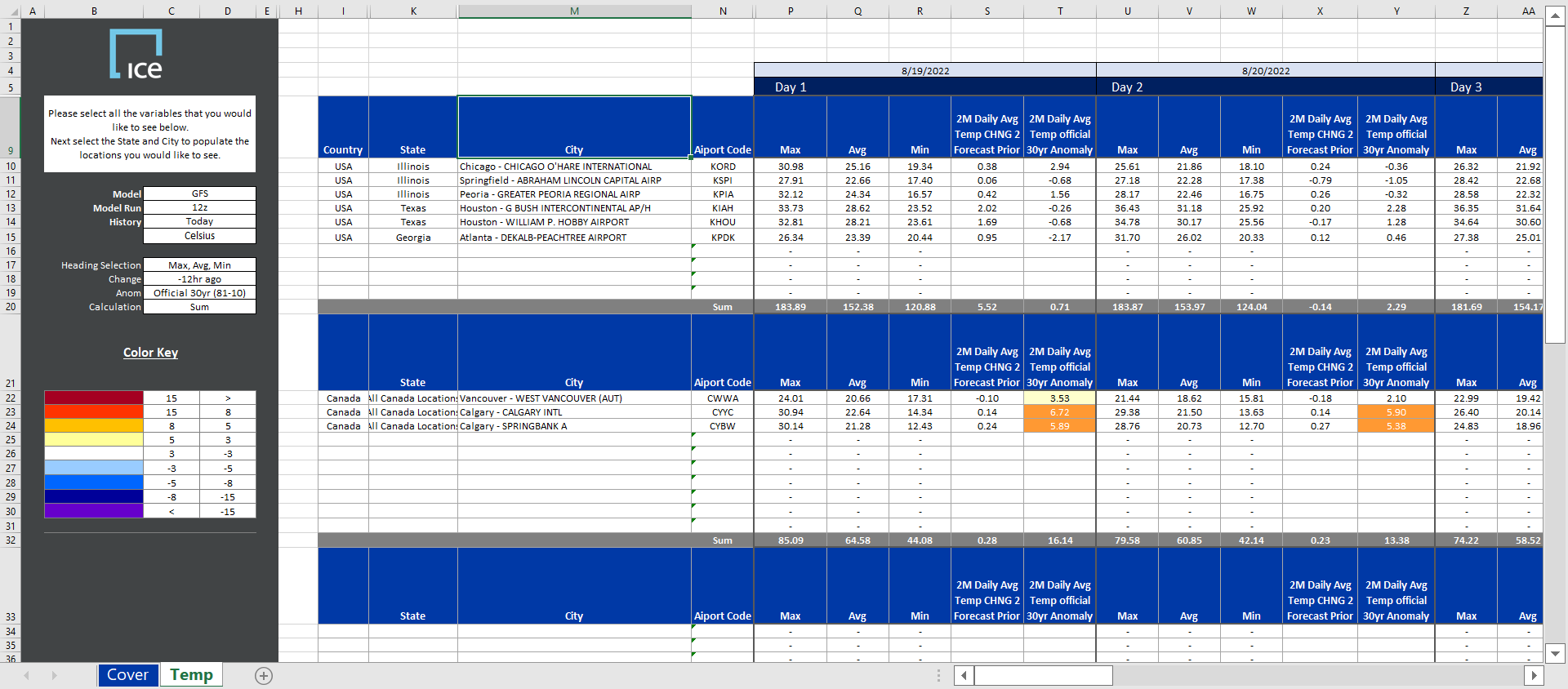Open the Anom cell Official 30yr (81-10)

(199, 293)
